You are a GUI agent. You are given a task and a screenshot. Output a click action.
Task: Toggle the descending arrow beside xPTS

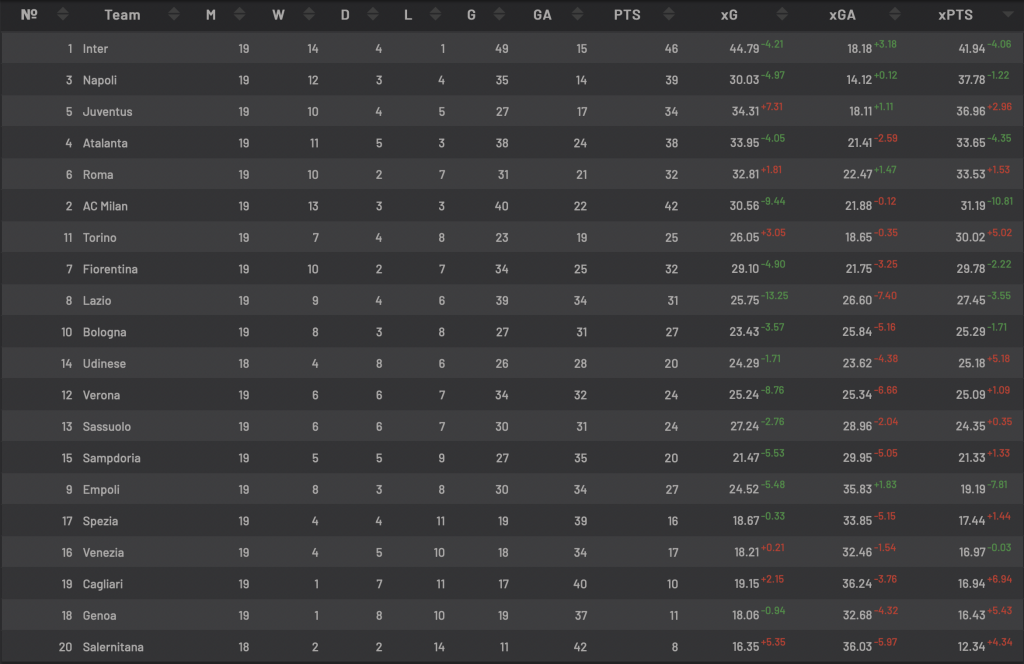tap(1007, 15)
